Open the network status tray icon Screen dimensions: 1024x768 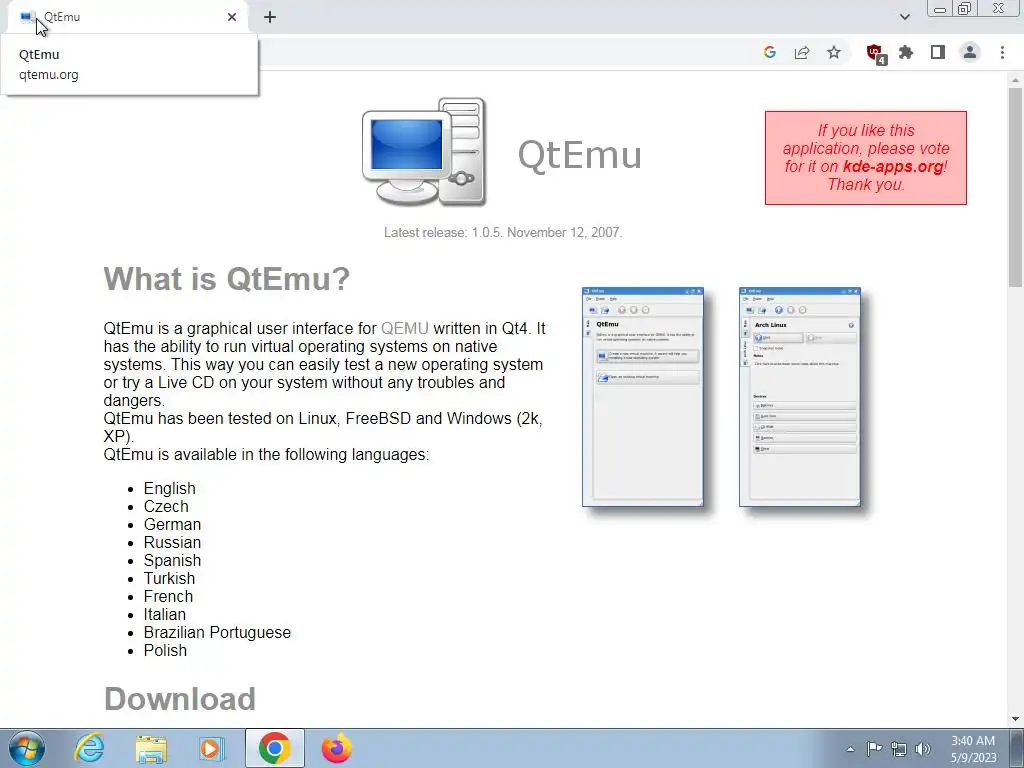(899, 749)
